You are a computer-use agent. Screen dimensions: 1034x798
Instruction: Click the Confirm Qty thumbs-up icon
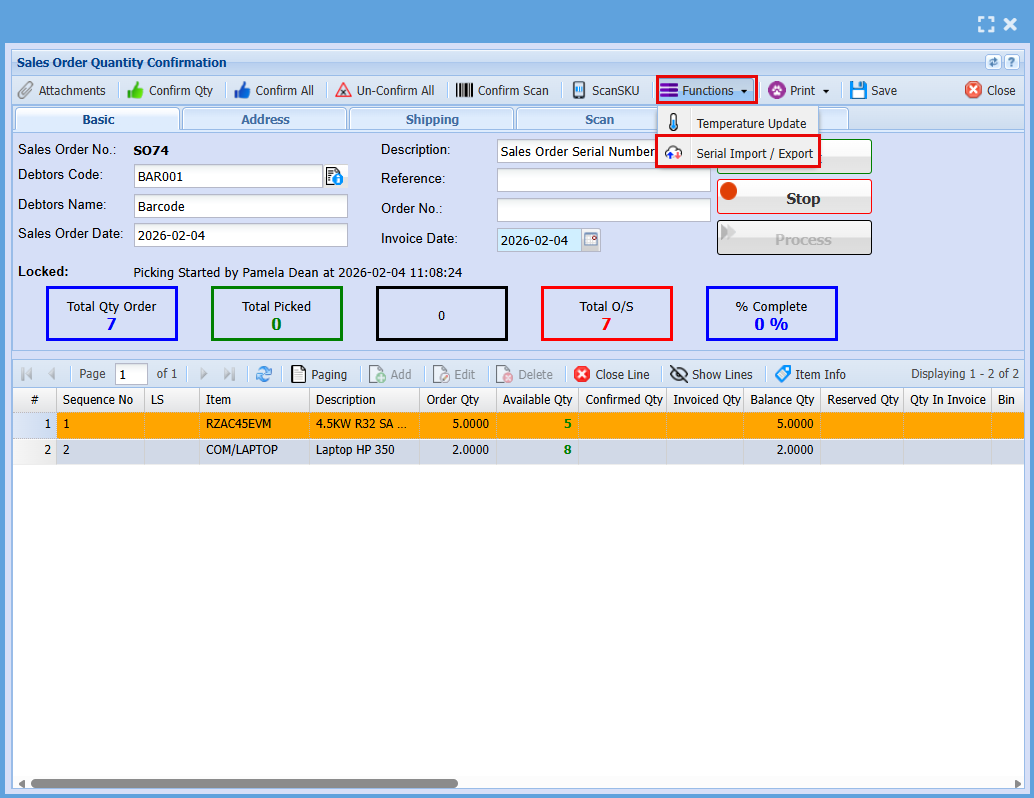click(x=136, y=90)
